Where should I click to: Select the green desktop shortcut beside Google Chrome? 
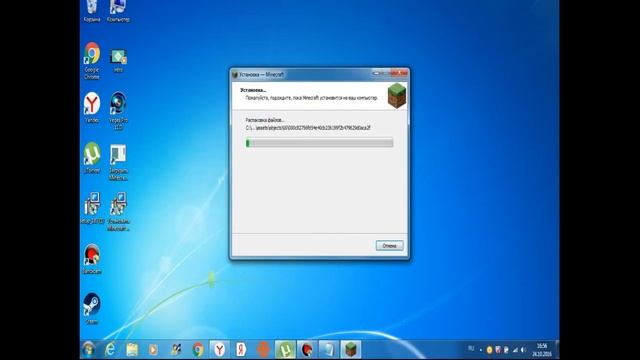pos(118,60)
